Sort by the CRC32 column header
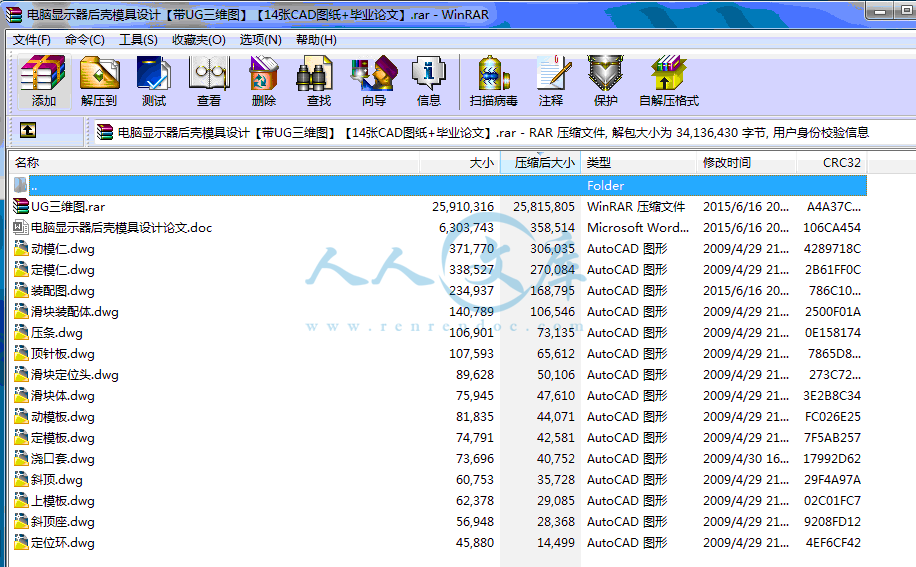The height and width of the screenshot is (567, 916). pos(832,162)
